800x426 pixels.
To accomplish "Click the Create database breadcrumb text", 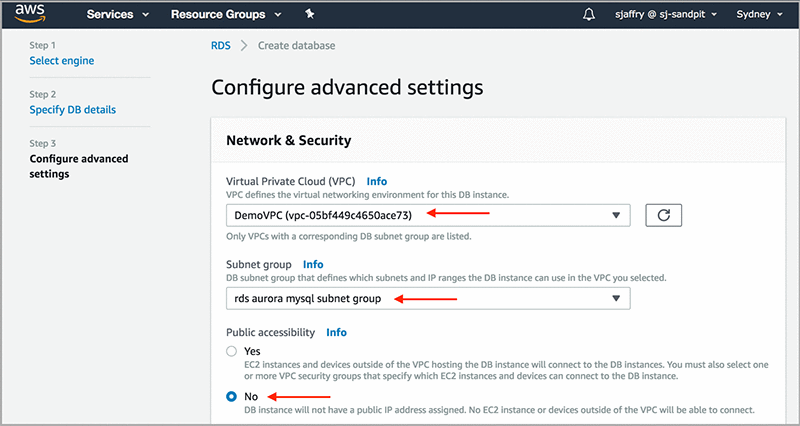I will click(x=296, y=45).
